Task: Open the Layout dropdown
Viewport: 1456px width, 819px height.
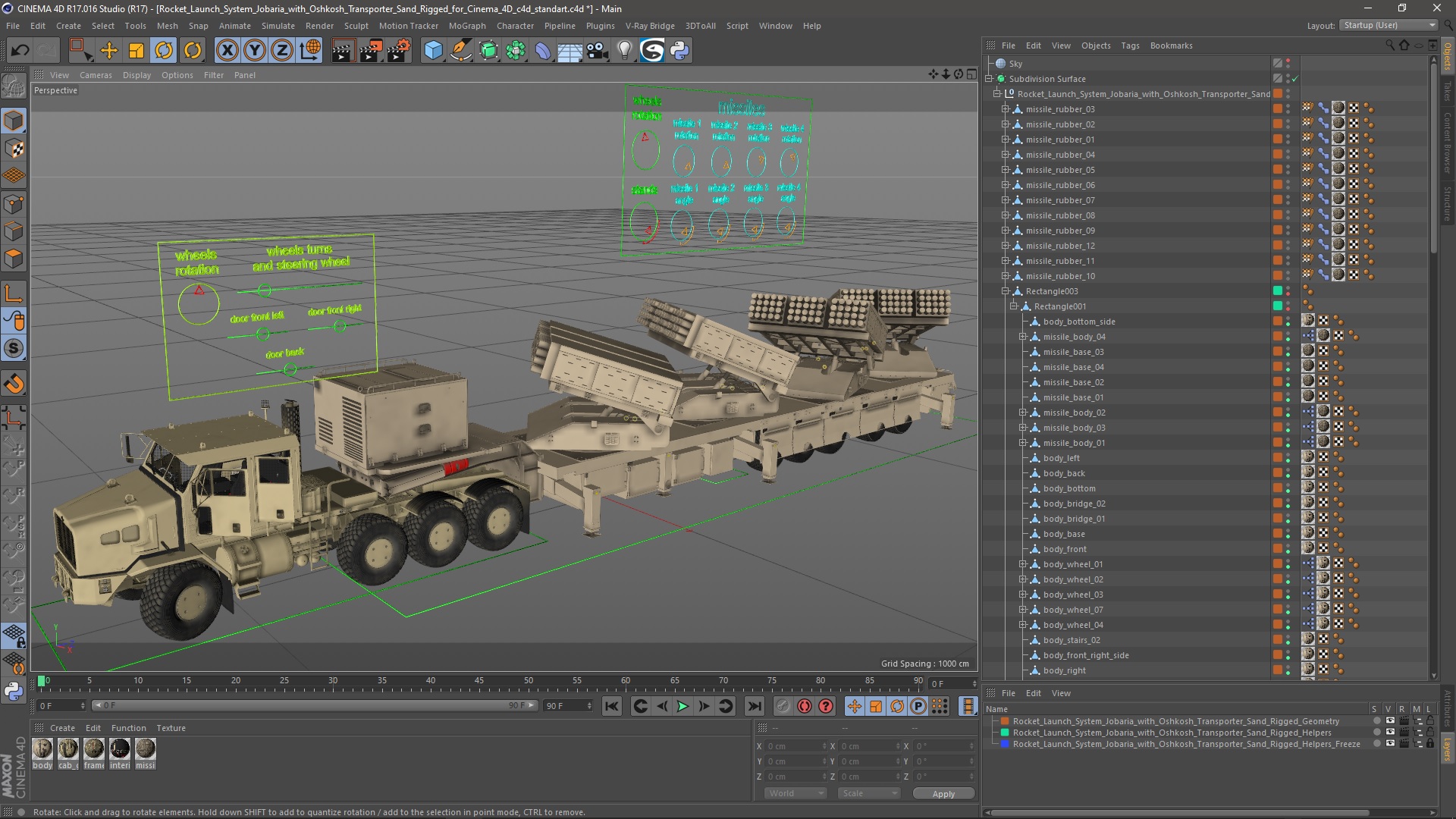Action: 1389,25
